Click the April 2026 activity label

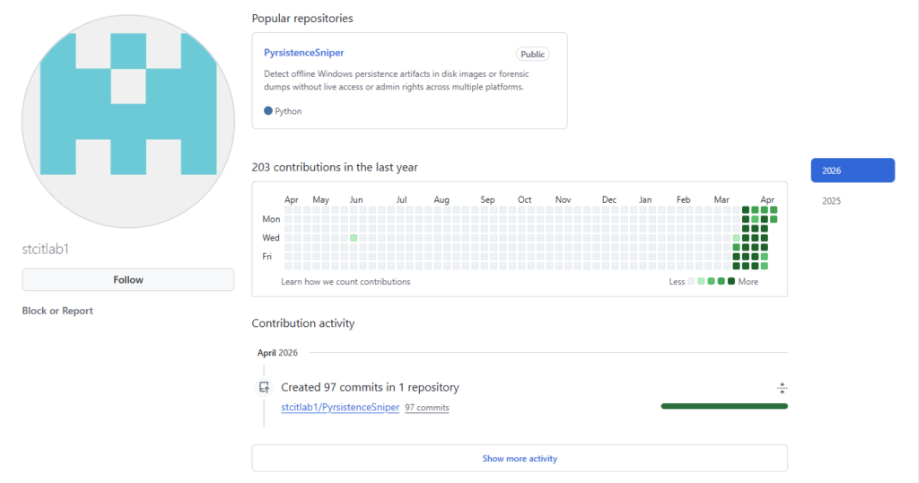coord(277,353)
